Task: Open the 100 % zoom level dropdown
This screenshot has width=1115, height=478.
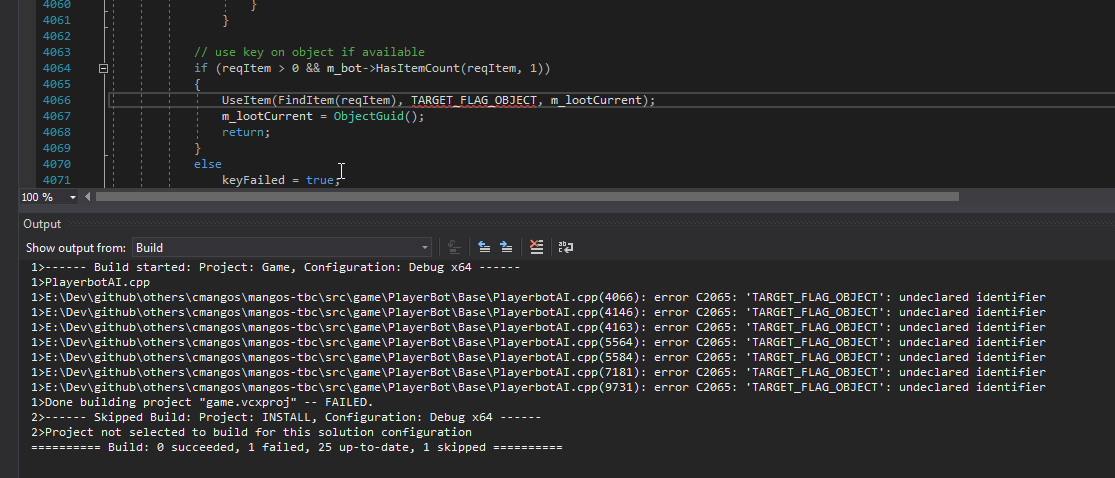Action: pos(73,197)
